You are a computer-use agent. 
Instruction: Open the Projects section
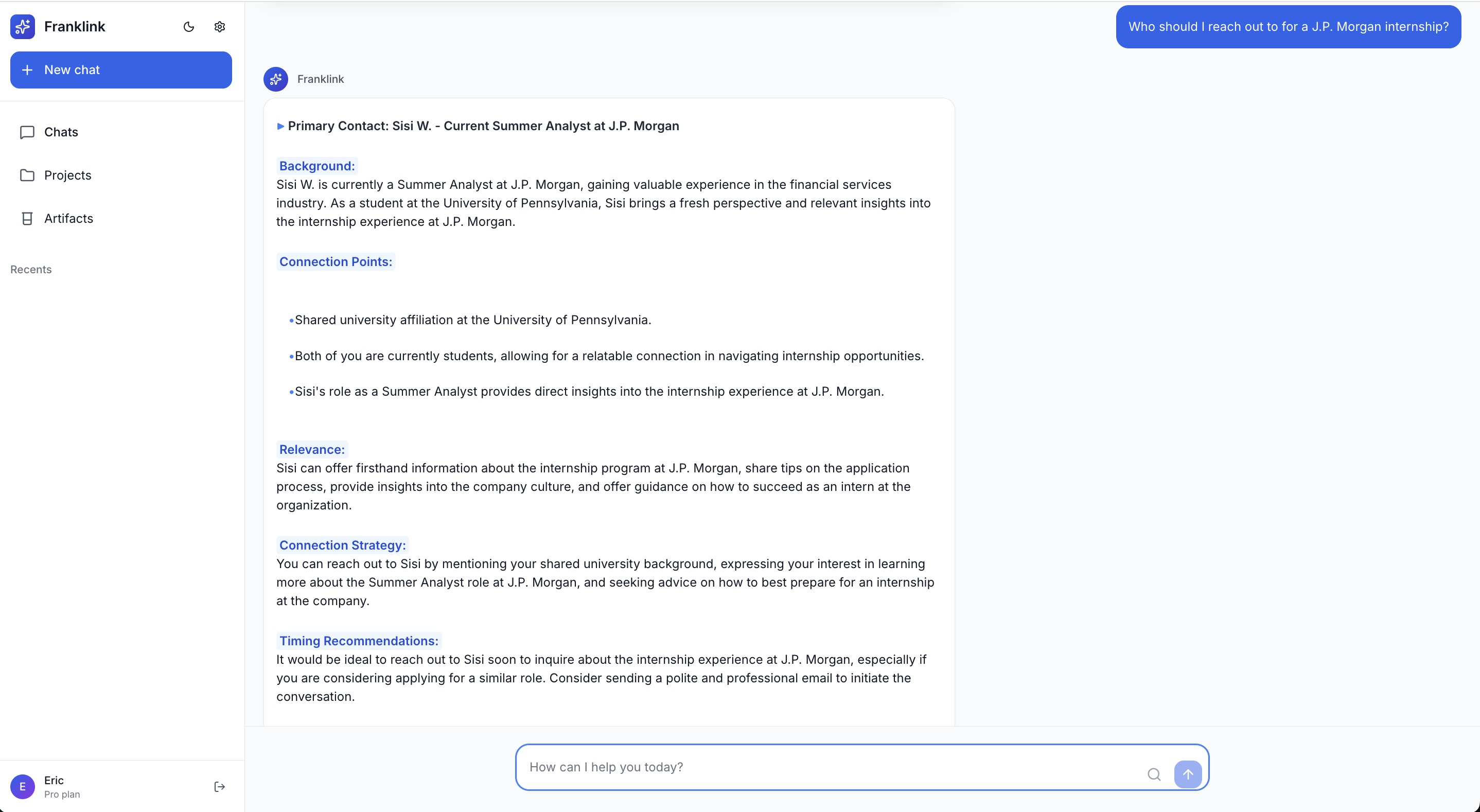(120, 175)
